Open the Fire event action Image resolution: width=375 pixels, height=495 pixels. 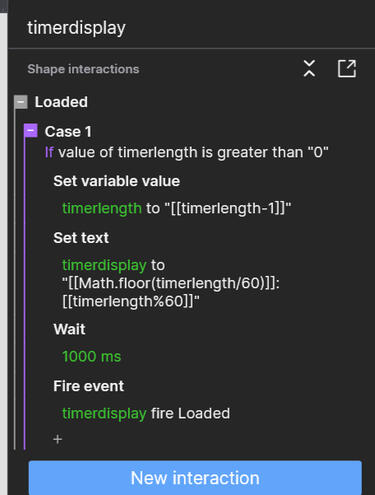pos(89,386)
